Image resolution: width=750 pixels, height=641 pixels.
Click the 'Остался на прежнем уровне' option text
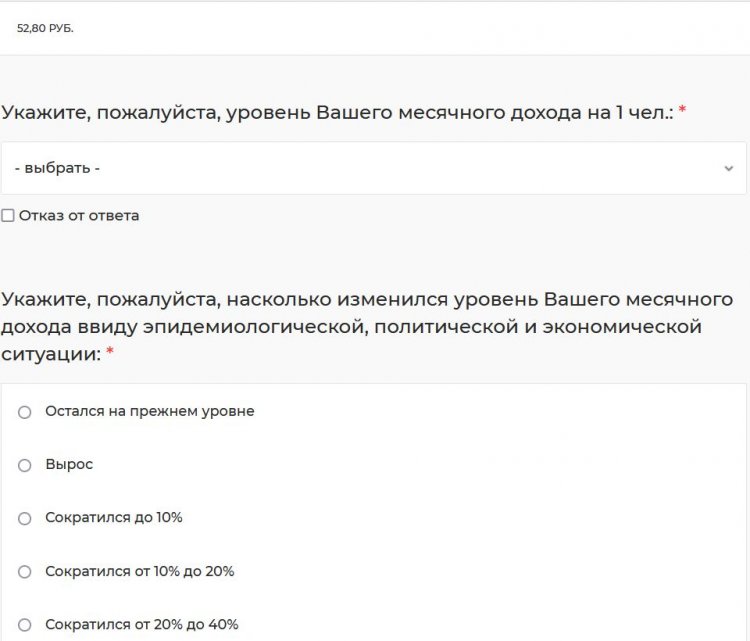(x=150, y=411)
